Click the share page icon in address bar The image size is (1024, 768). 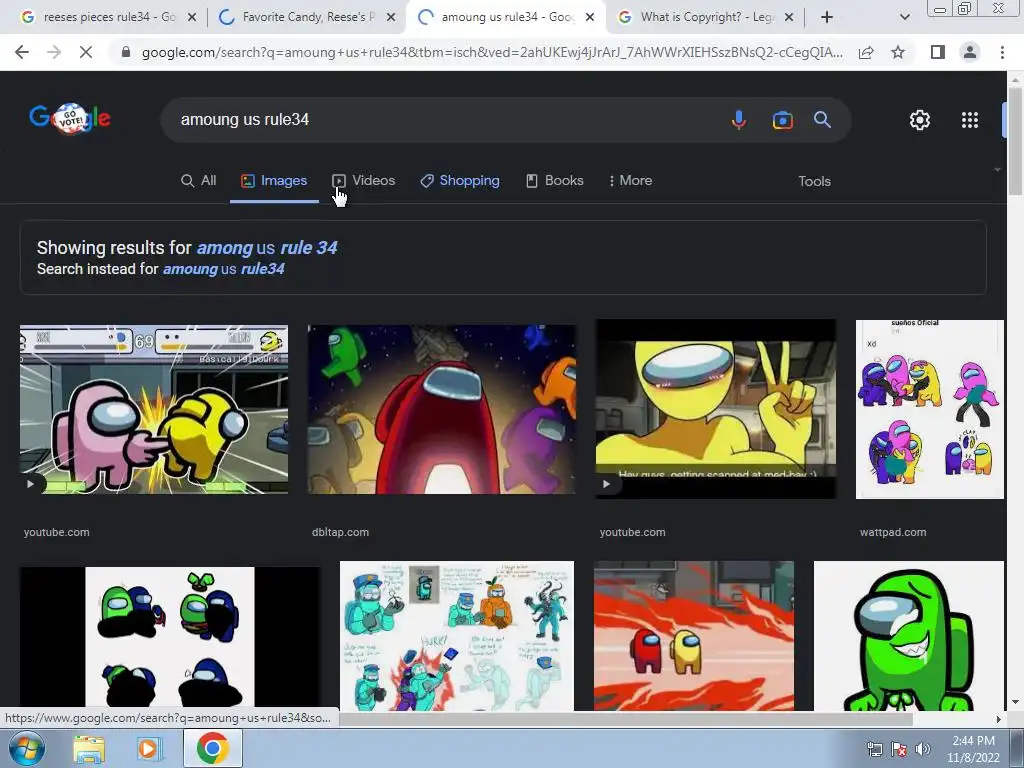(x=866, y=52)
